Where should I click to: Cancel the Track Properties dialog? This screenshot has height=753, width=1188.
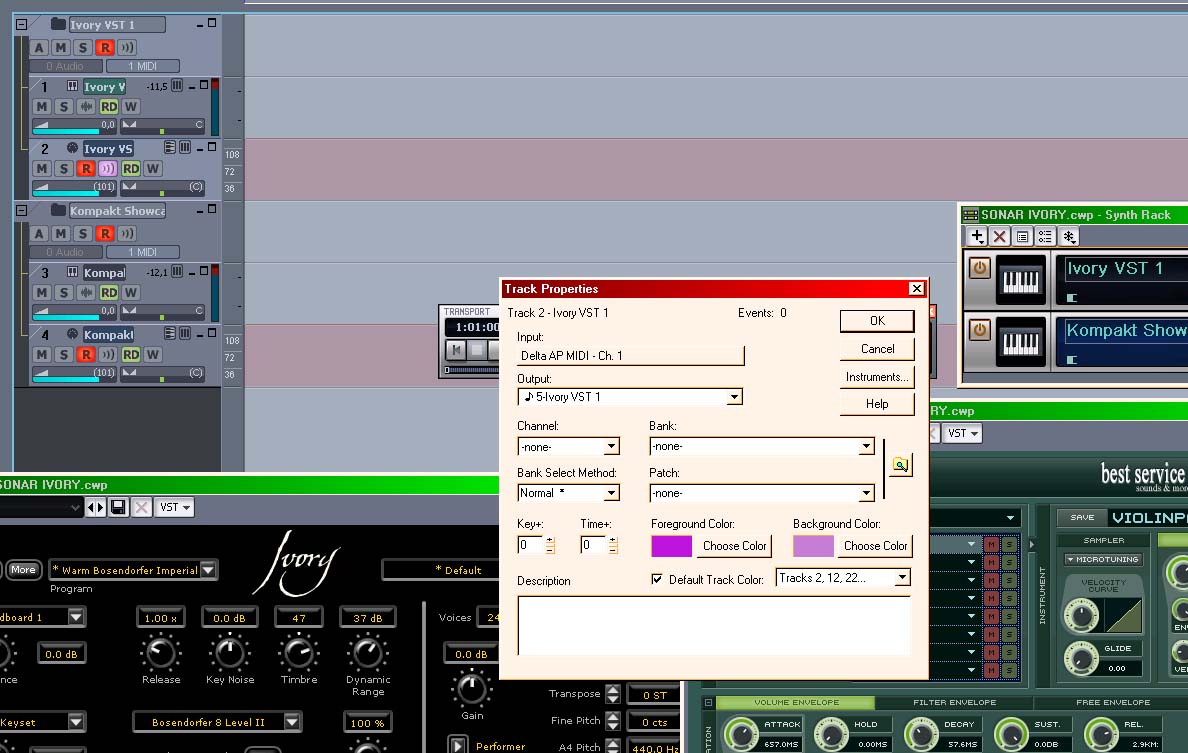coord(877,349)
